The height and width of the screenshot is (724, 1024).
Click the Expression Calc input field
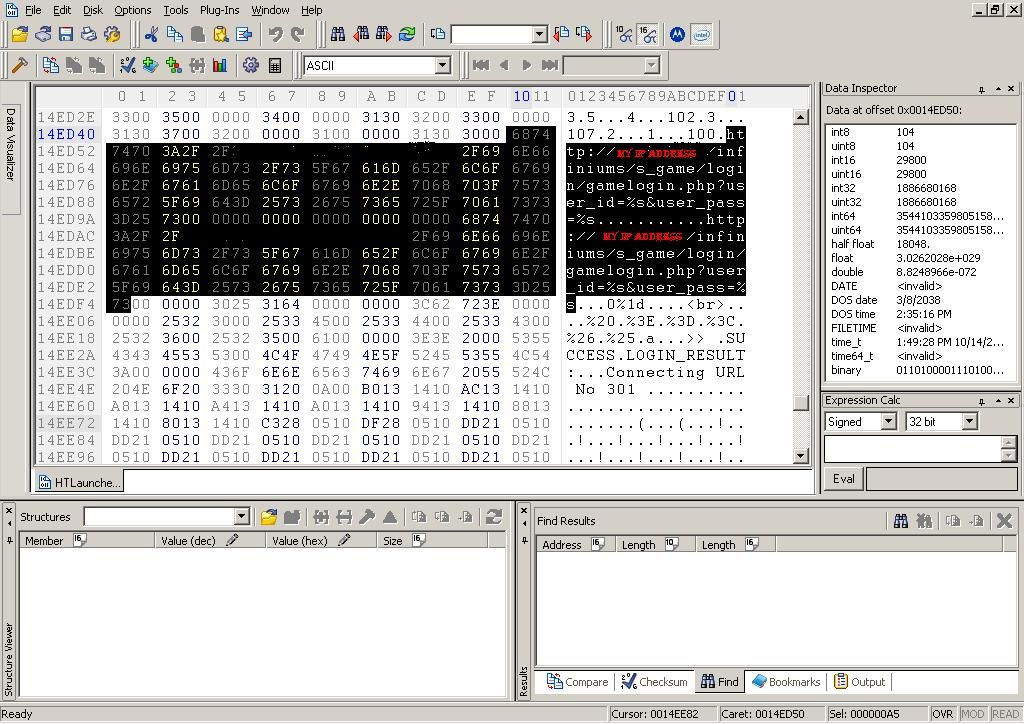910,449
